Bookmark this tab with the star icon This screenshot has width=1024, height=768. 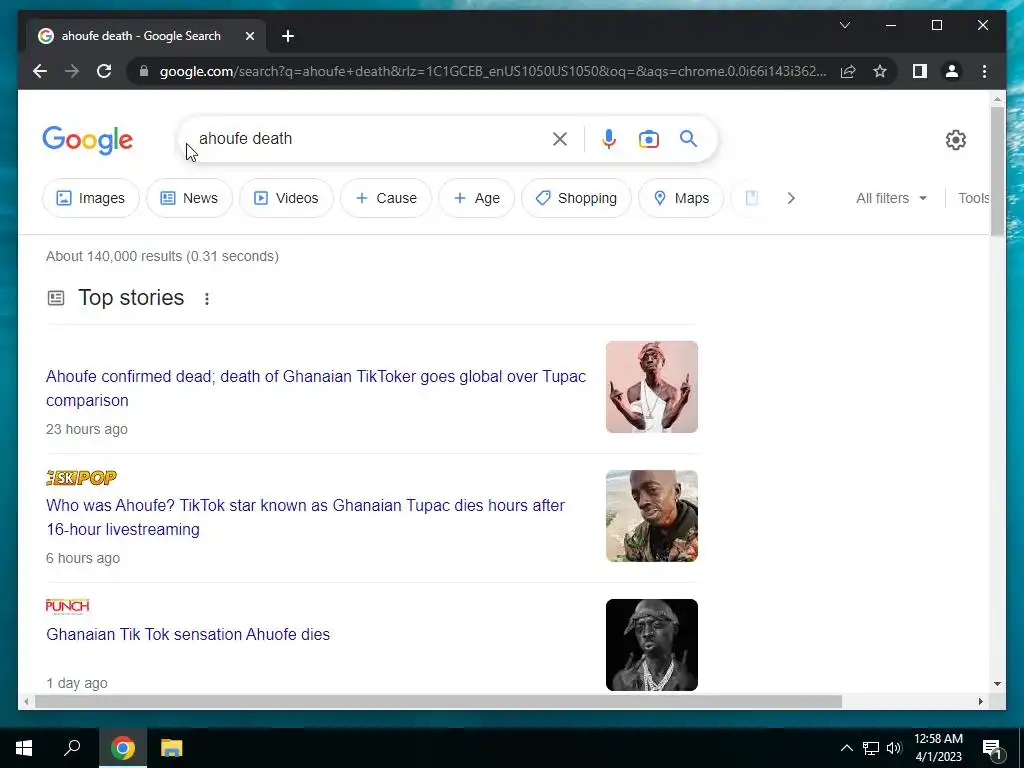(x=880, y=71)
